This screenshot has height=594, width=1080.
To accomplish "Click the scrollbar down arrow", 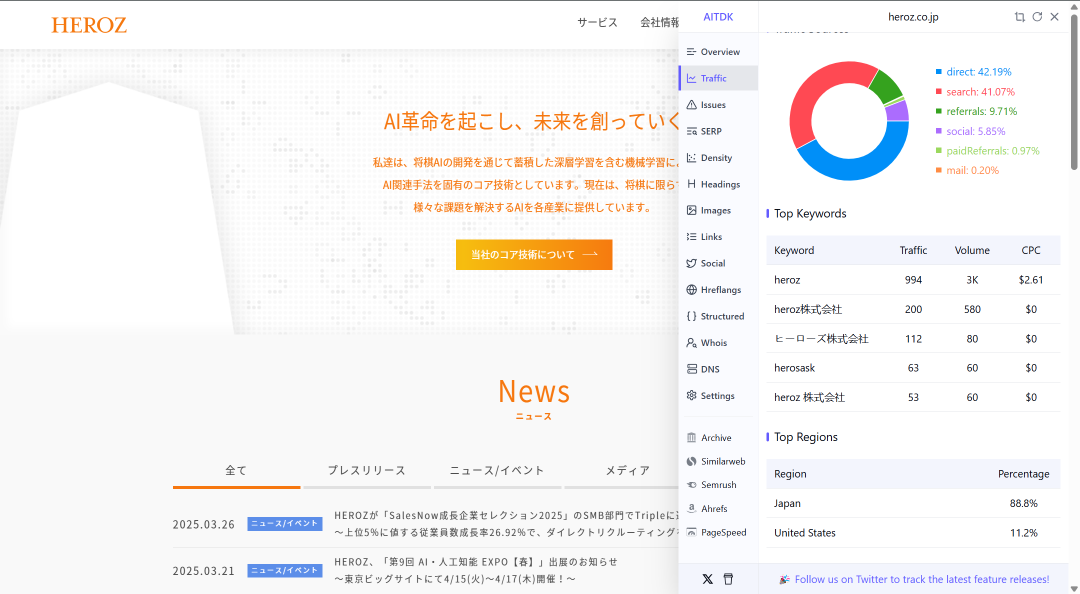I will pos(1074,588).
